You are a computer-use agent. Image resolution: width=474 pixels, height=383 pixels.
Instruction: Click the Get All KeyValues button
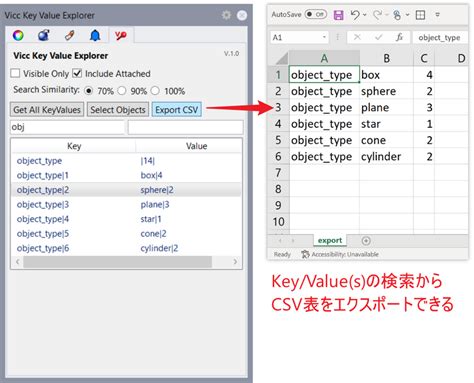[x=47, y=110]
